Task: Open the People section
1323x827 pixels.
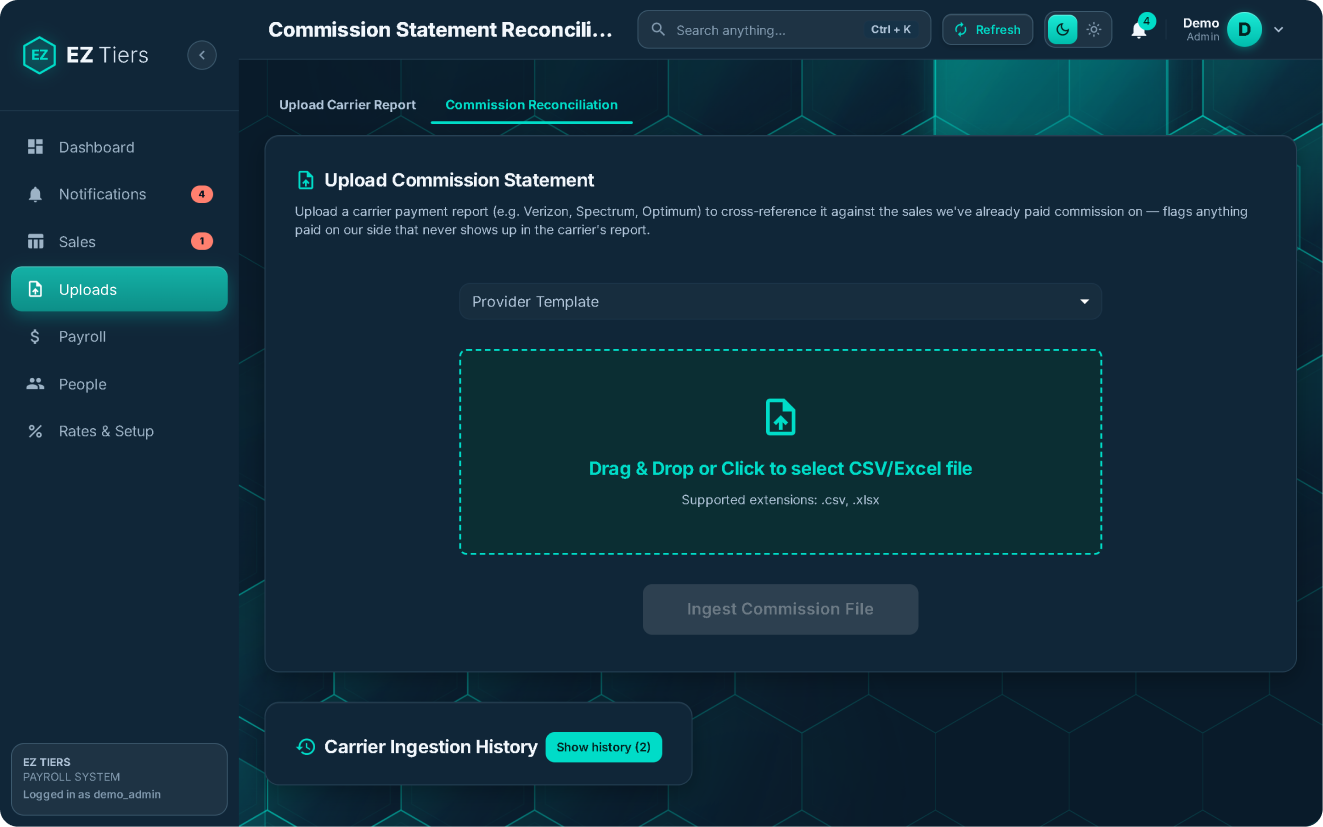Action: coord(119,384)
